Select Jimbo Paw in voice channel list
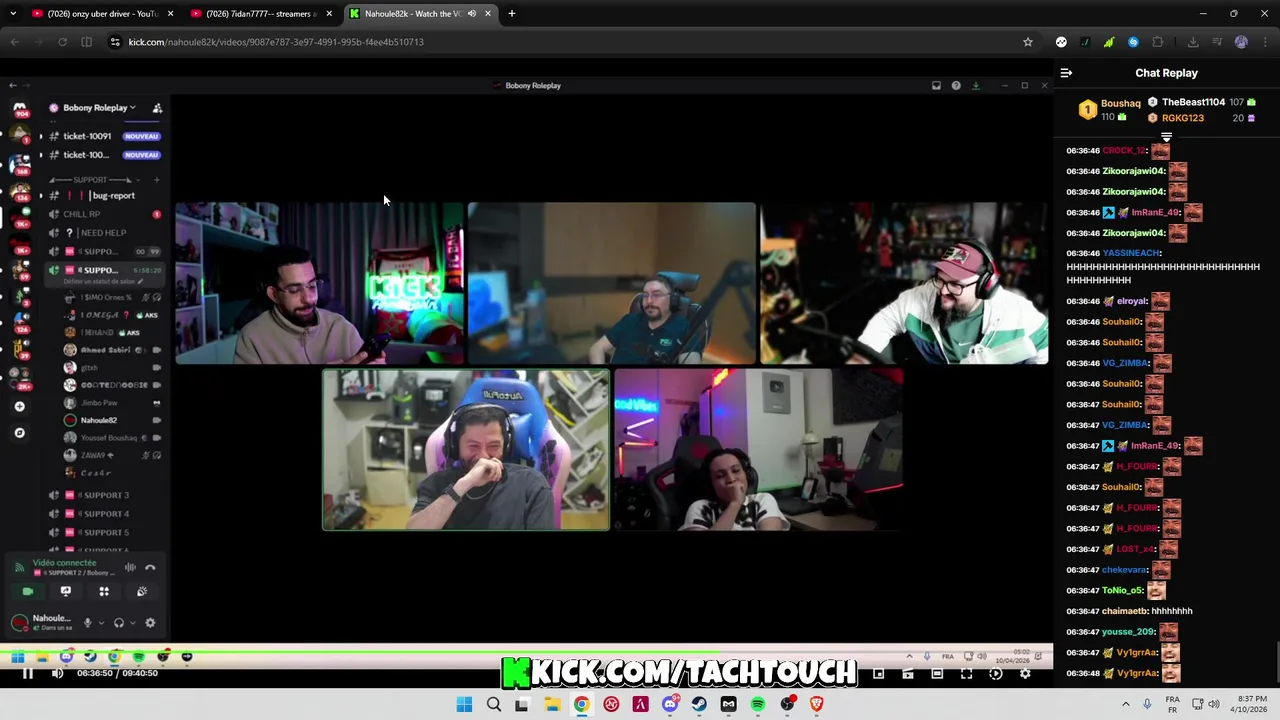This screenshot has width=1280, height=720. (x=100, y=403)
